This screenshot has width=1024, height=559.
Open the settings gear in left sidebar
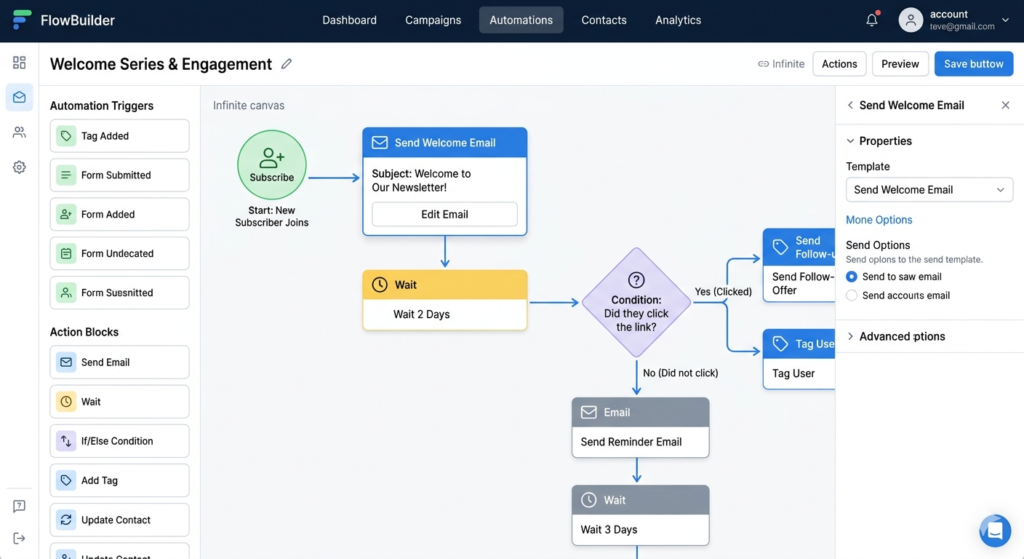pos(19,167)
